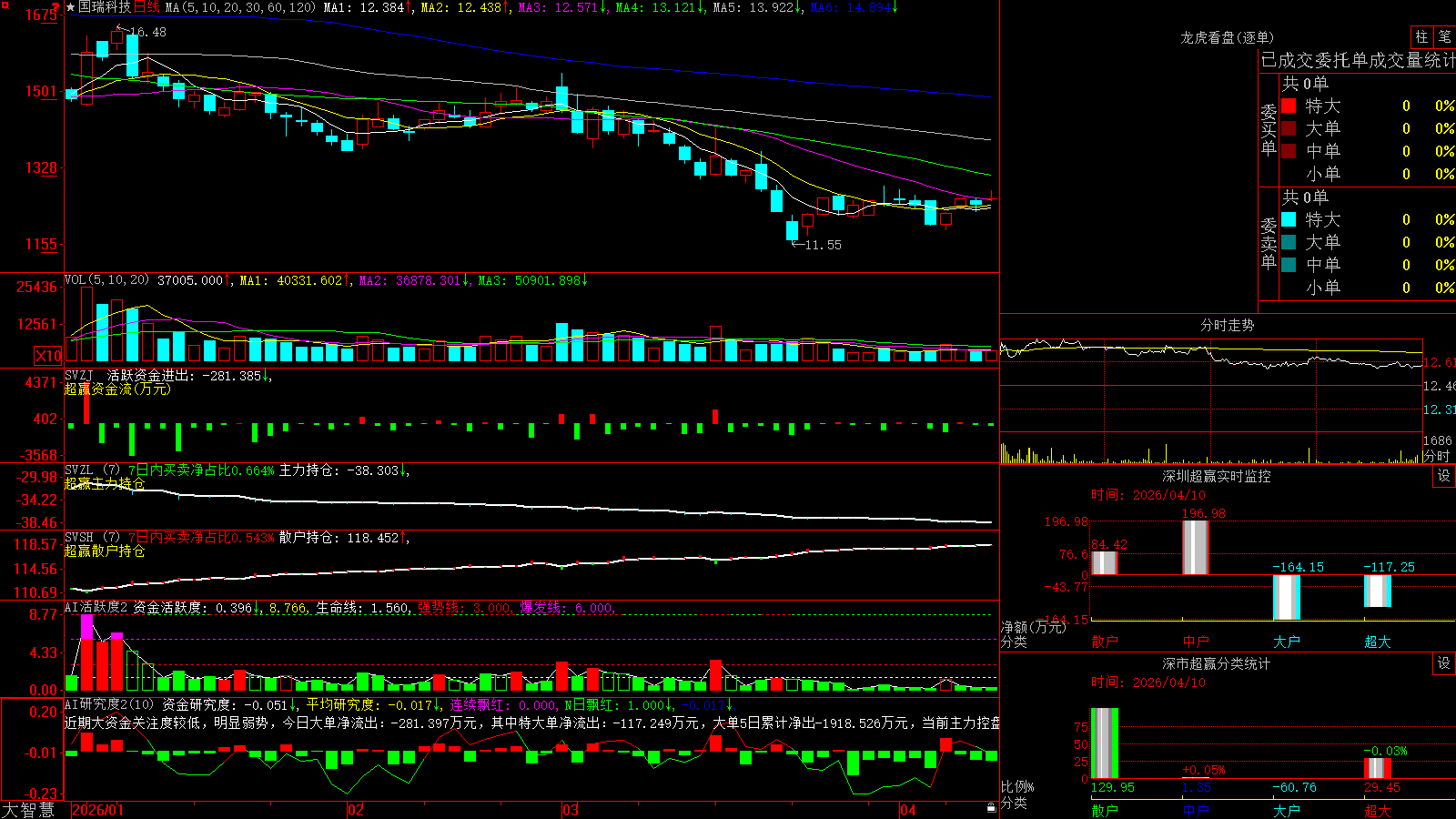Click the star icon beside 国瑞科技
This screenshot has height=819, width=1456.
tap(71, 7)
